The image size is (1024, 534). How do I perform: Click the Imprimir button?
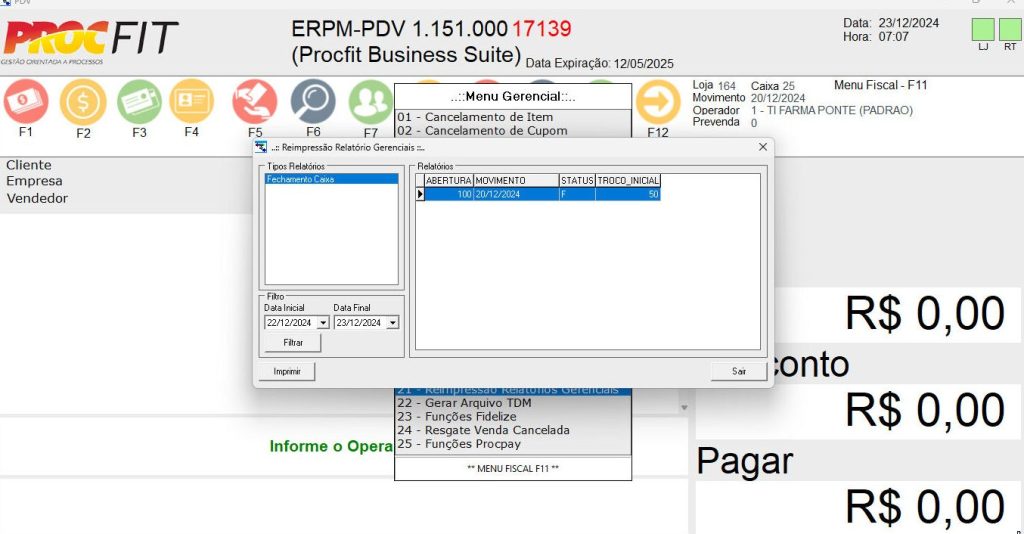click(x=287, y=371)
